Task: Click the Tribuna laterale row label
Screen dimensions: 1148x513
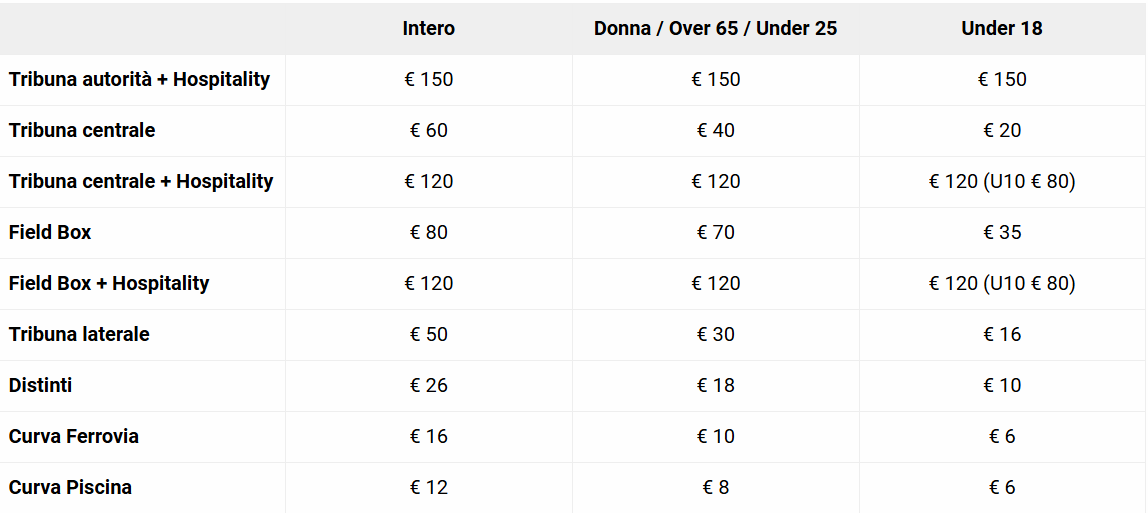Action: 79,334
